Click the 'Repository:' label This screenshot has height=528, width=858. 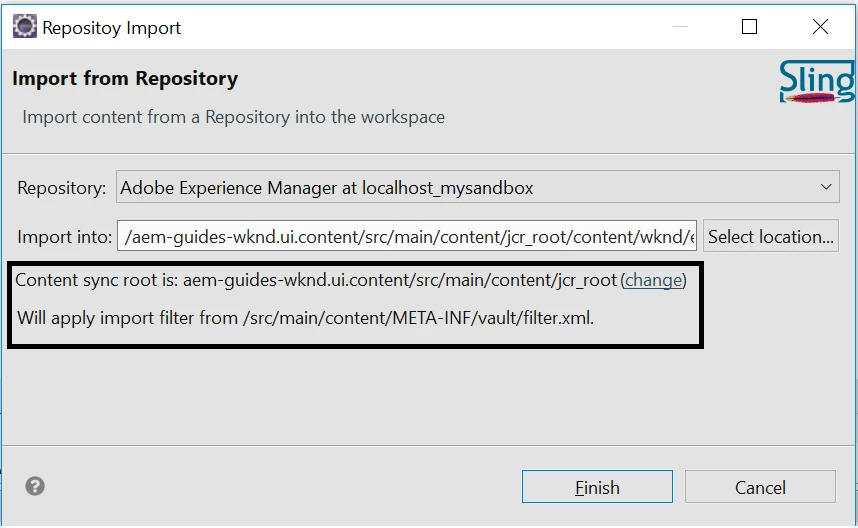click(62, 188)
